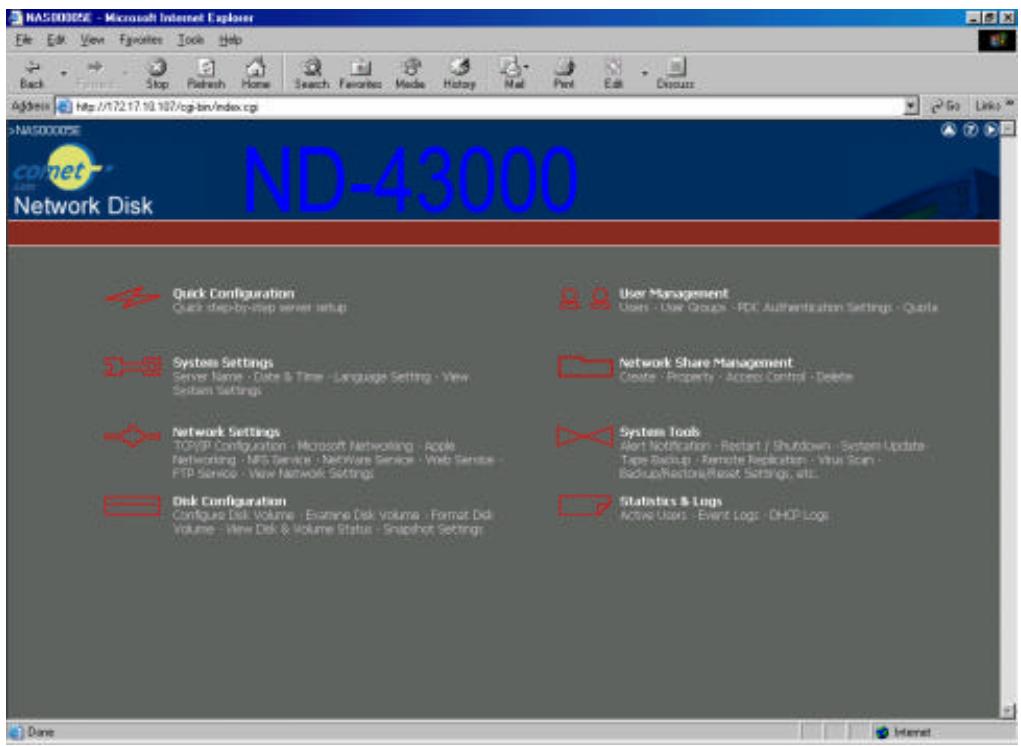
Task: Click the vertical scrollbar up arrow
Action: coord(1008,128)
